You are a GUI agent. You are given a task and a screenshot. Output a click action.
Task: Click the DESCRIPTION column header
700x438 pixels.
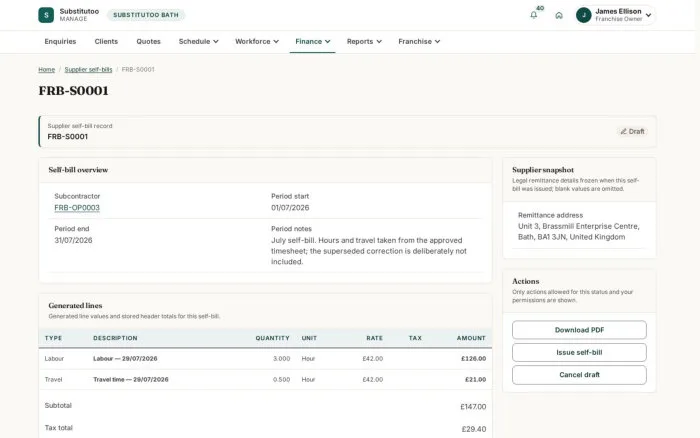click(x=115, y=338)
